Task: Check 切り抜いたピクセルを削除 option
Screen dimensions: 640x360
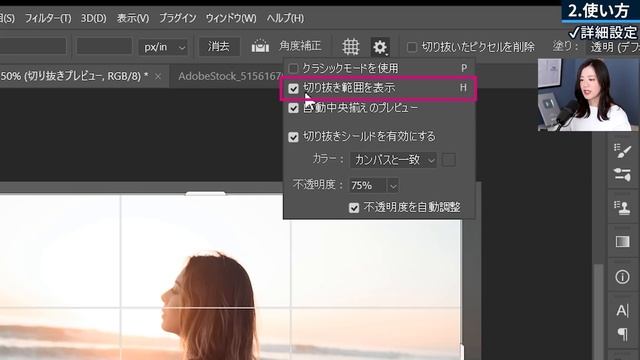Action: point(412,47)
